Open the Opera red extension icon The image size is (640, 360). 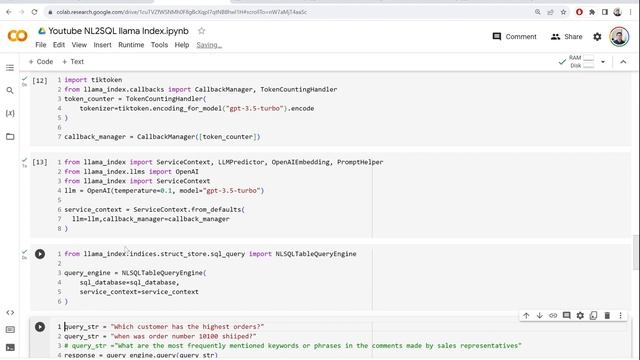click(579, 12)
